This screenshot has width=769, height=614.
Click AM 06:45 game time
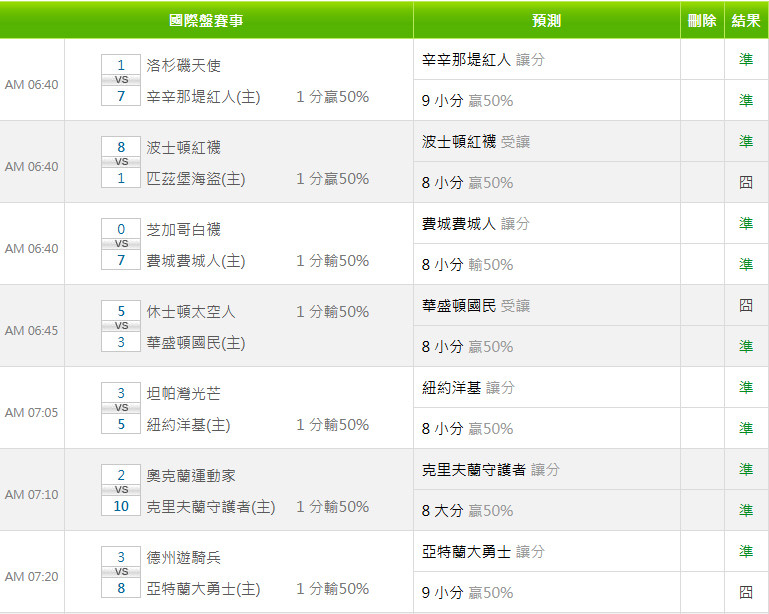[31, 331]
